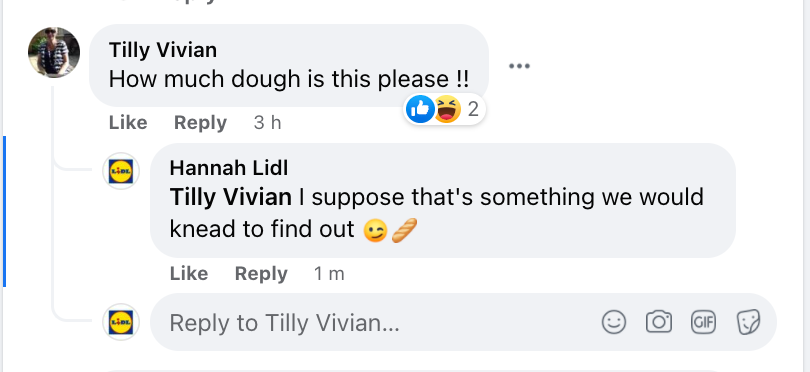Viewport: 810px width, 372px height.
Task: Like Hannah Lidl's knead reply
Action: point(189,273)
